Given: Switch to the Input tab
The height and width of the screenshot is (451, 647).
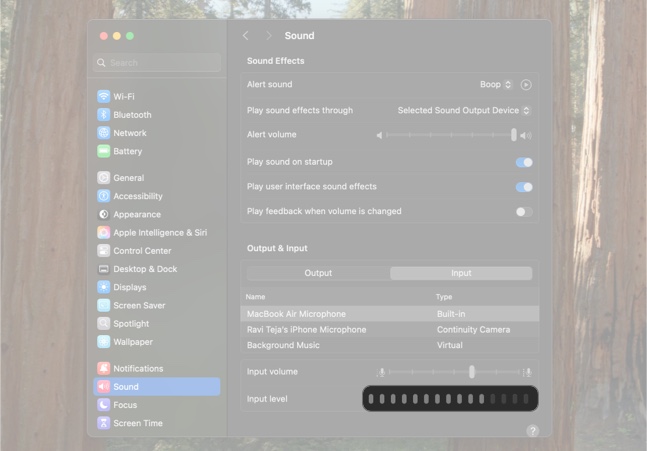Looking at the screenshot, I should [461, 273].
